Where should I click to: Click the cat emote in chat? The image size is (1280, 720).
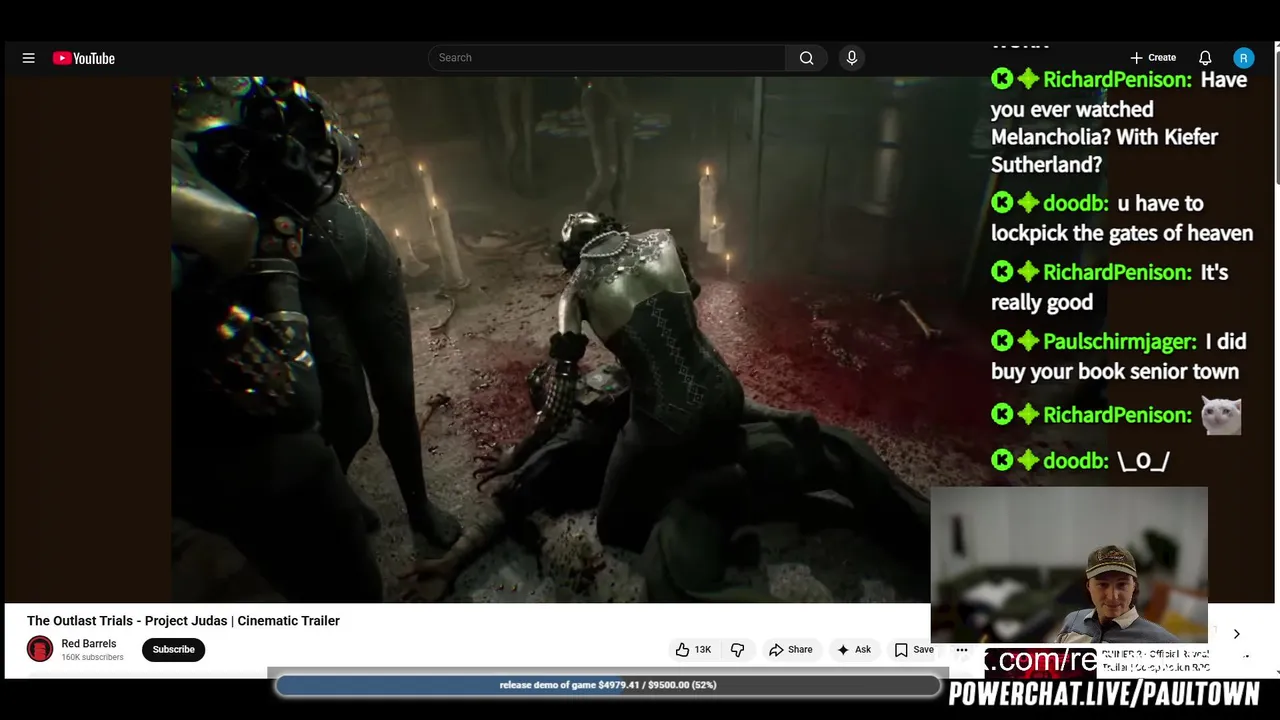(1221, 415)
